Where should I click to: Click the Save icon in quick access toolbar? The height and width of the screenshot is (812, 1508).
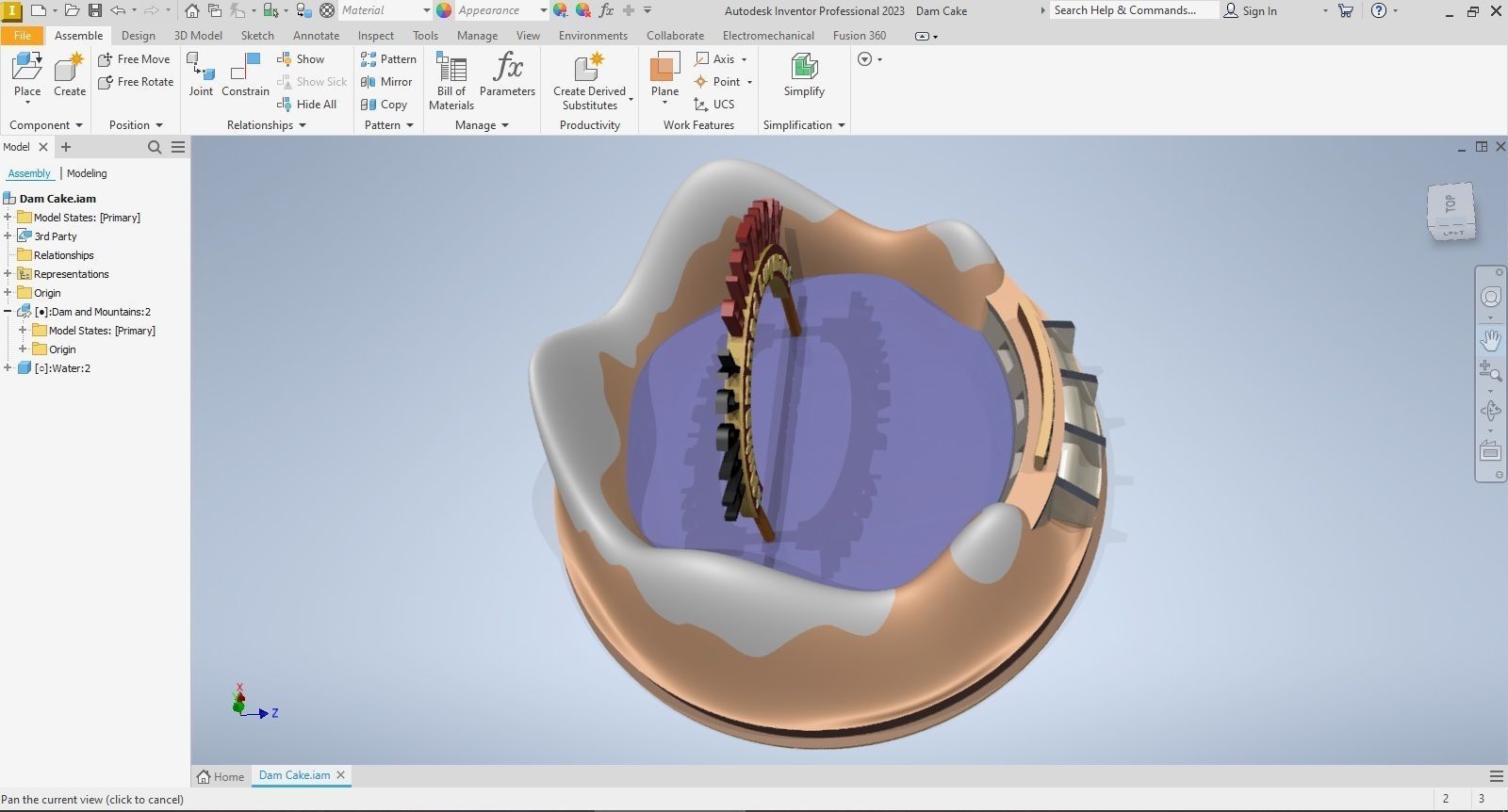(x=94, y=10)
